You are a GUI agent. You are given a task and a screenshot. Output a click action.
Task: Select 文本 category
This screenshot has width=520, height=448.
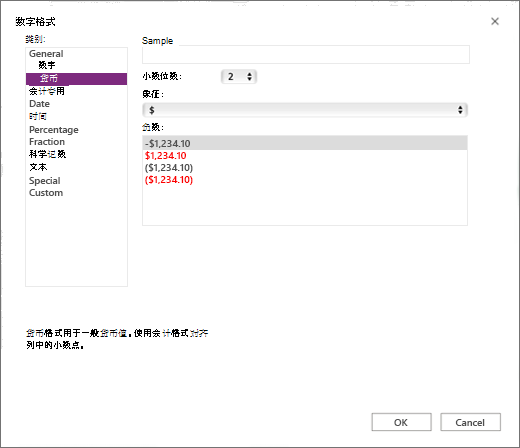point(38,167)
